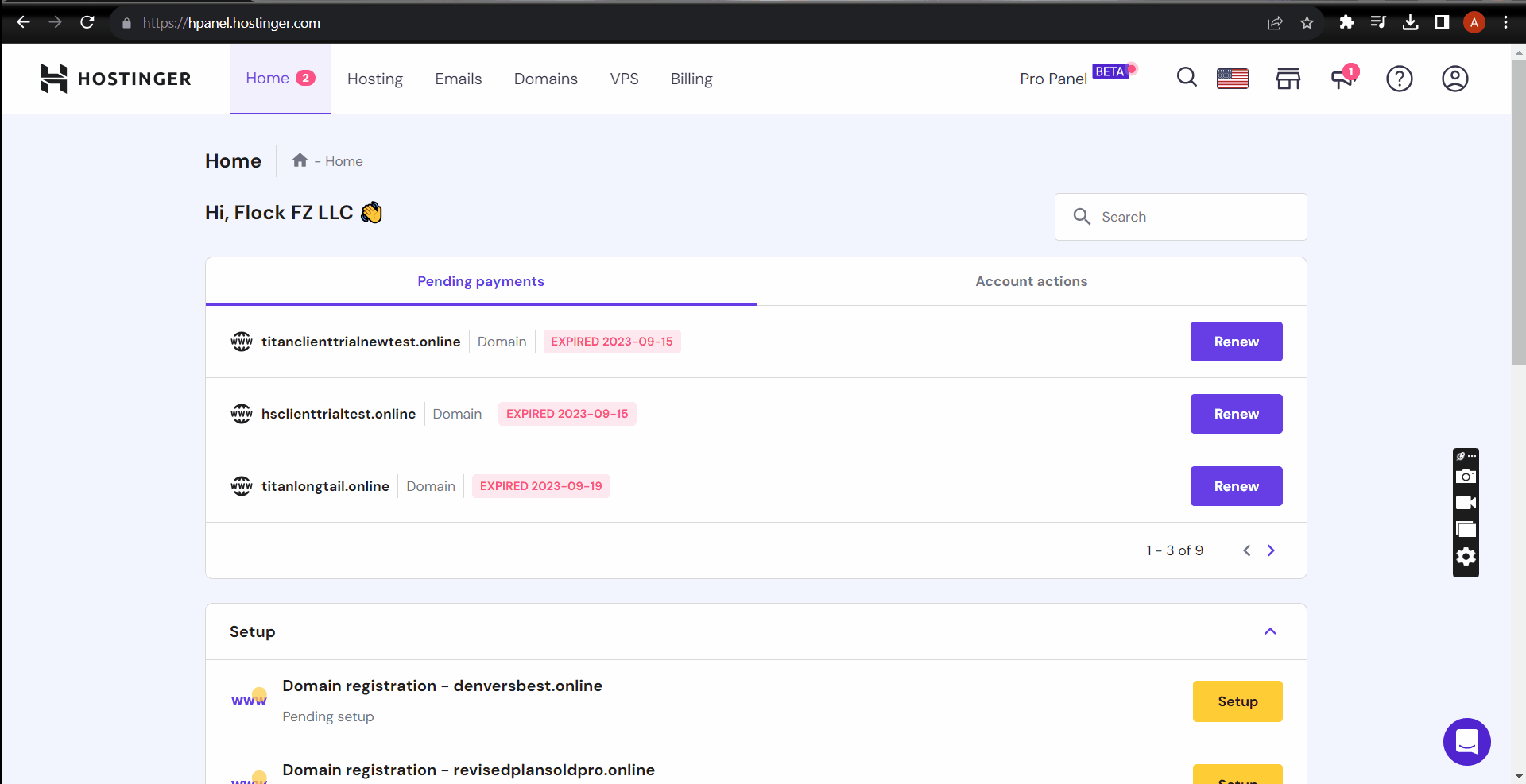The width and height of the screenshot is (1526, 784).
Task: Open the marketplace store icon
Action: pyautogui.click(x=1288, y=79)
